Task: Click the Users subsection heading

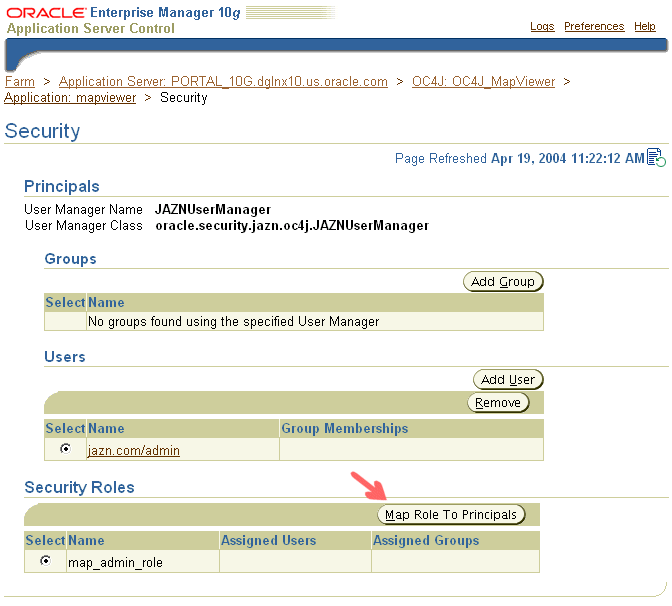Action: click(x=65, y=357)
